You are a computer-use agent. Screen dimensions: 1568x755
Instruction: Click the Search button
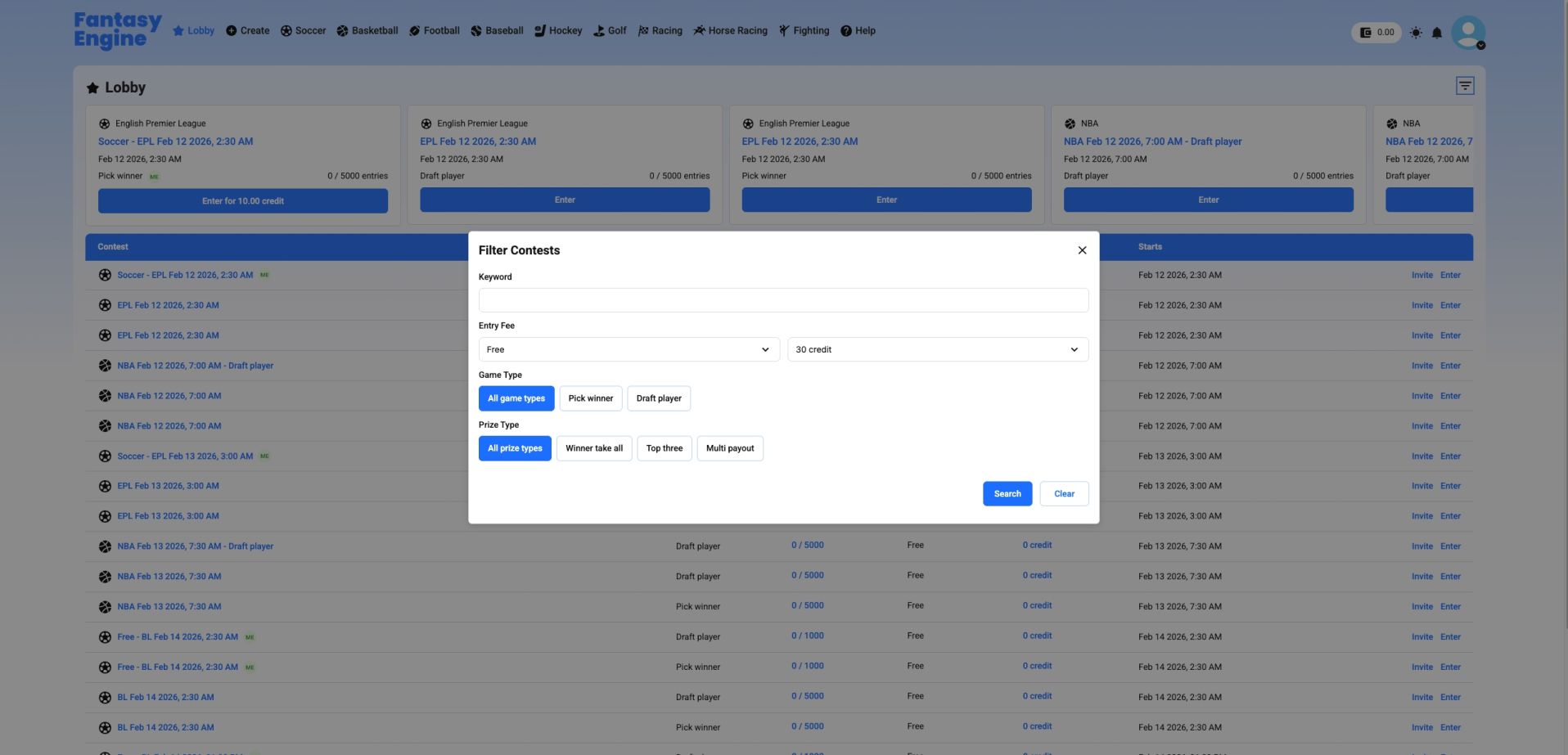pos(1007,494)
